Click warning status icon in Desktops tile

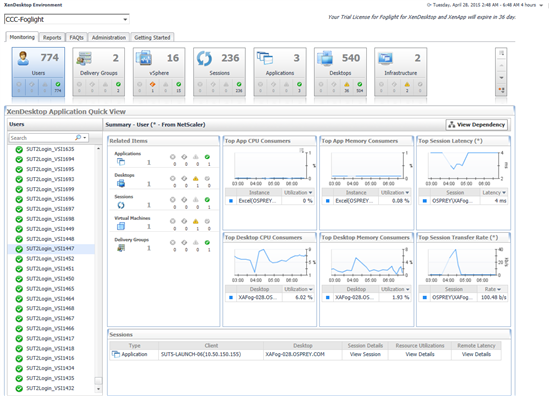[x=347, y=85]
